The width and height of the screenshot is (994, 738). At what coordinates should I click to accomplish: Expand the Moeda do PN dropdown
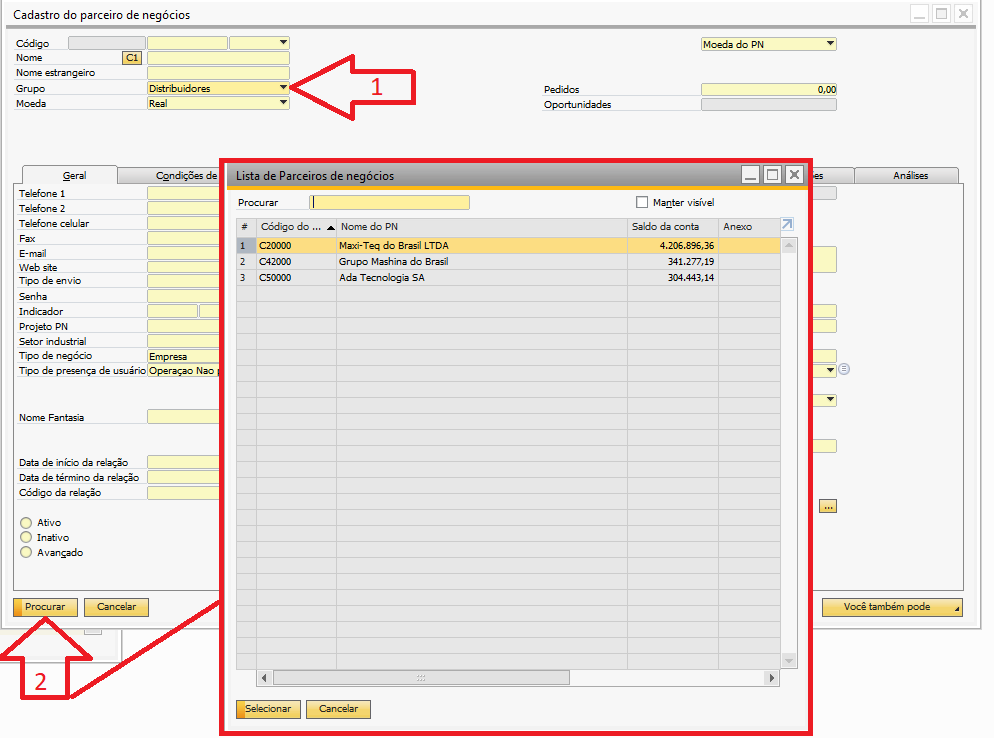[830, 44]
